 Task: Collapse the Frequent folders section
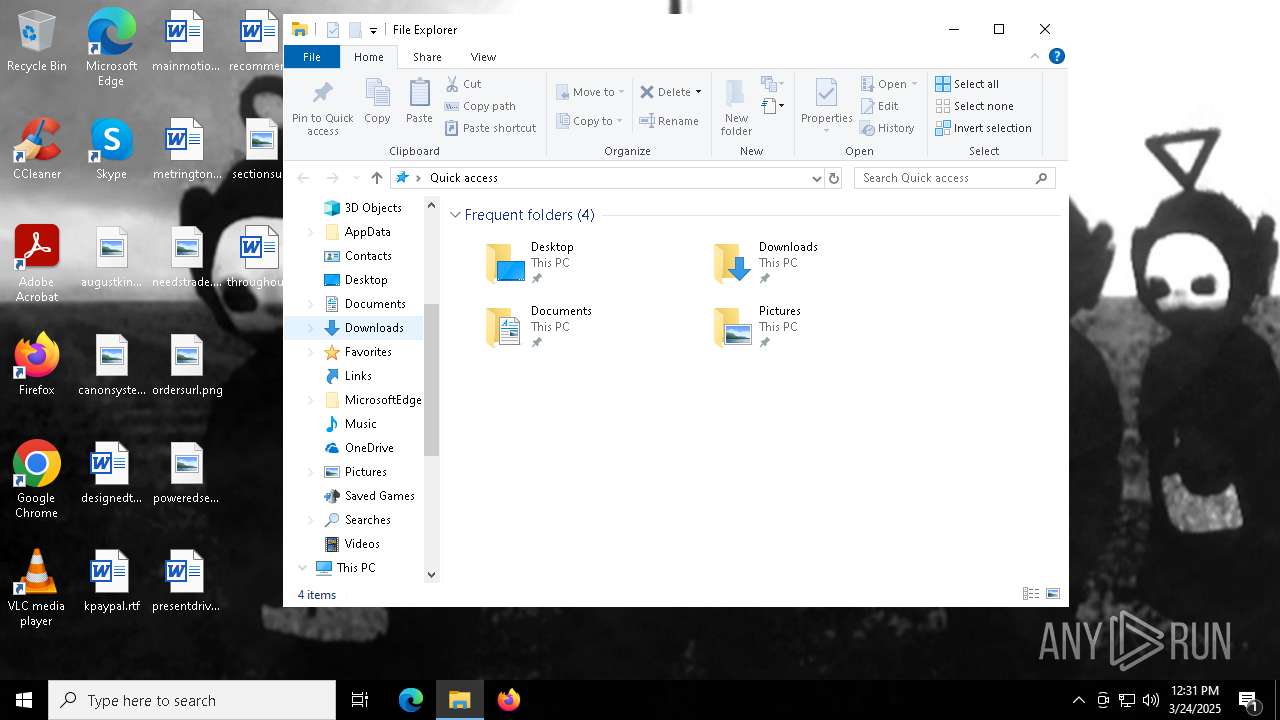[455, 215]
